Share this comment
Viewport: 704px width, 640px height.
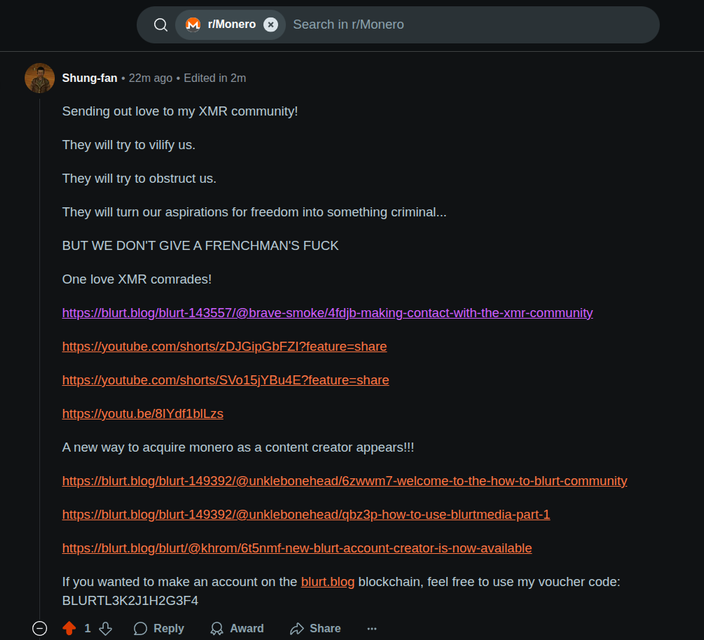315,628
